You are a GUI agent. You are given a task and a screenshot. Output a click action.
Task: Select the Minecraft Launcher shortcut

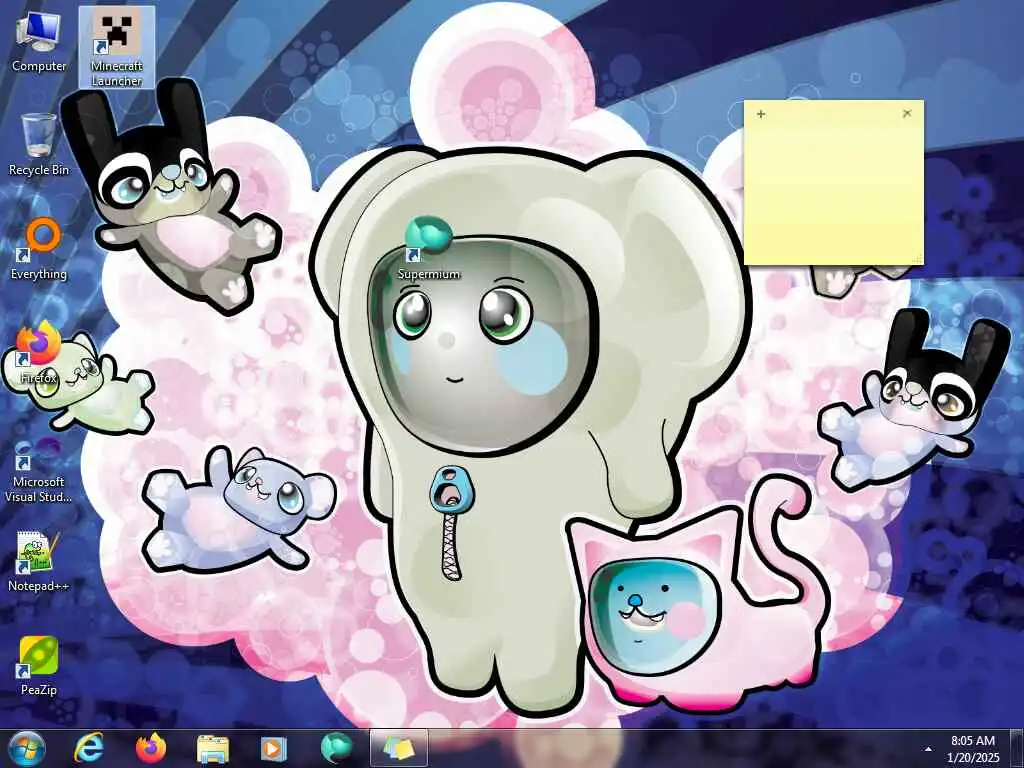pyautogui.click(x=117, y=47)
